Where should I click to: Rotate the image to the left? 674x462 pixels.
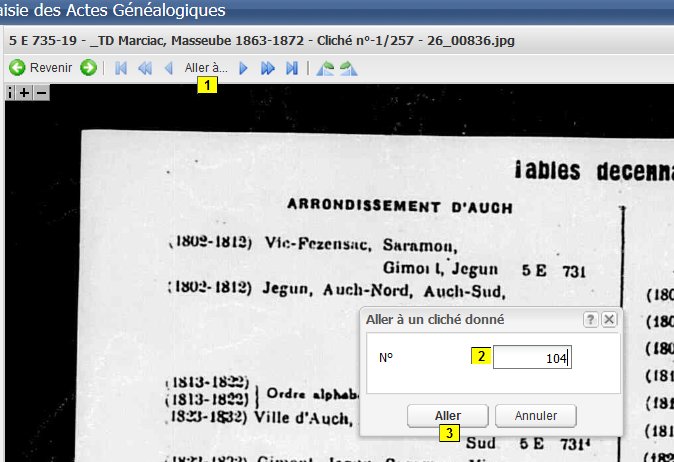(x=325, y=68)
